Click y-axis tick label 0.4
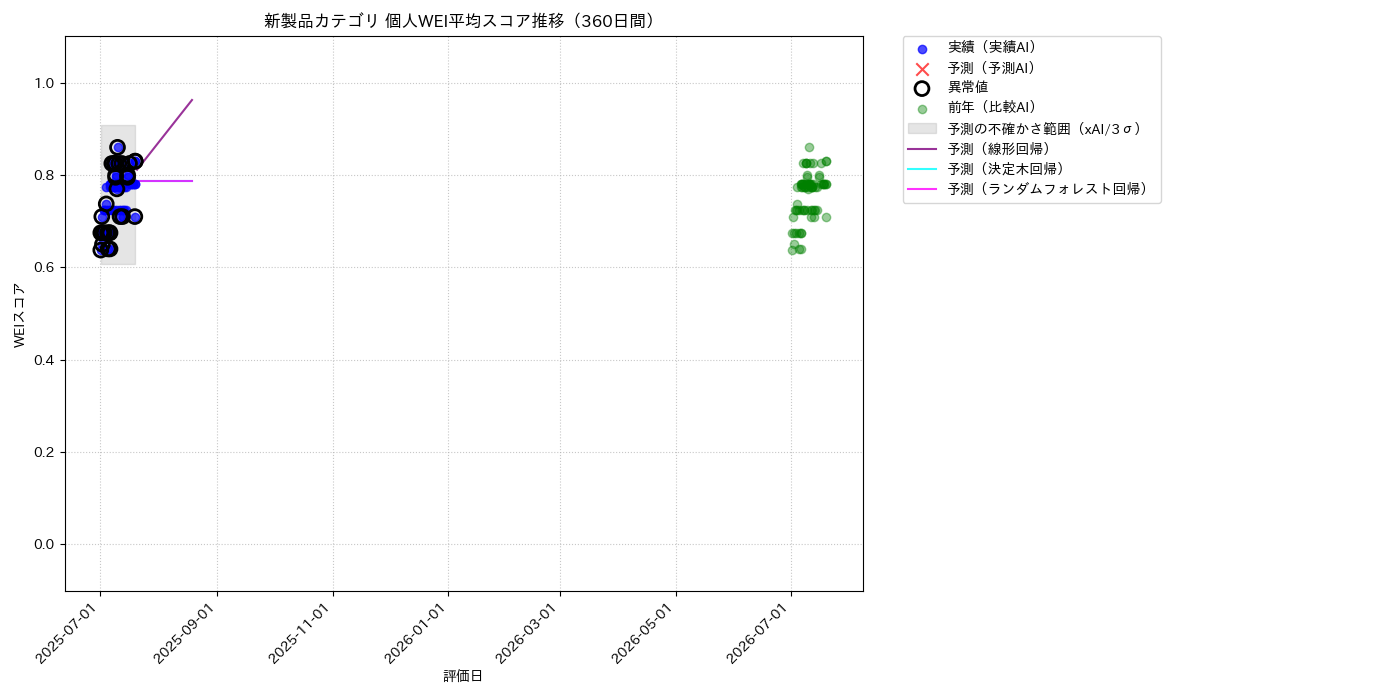 pos(44,360)
